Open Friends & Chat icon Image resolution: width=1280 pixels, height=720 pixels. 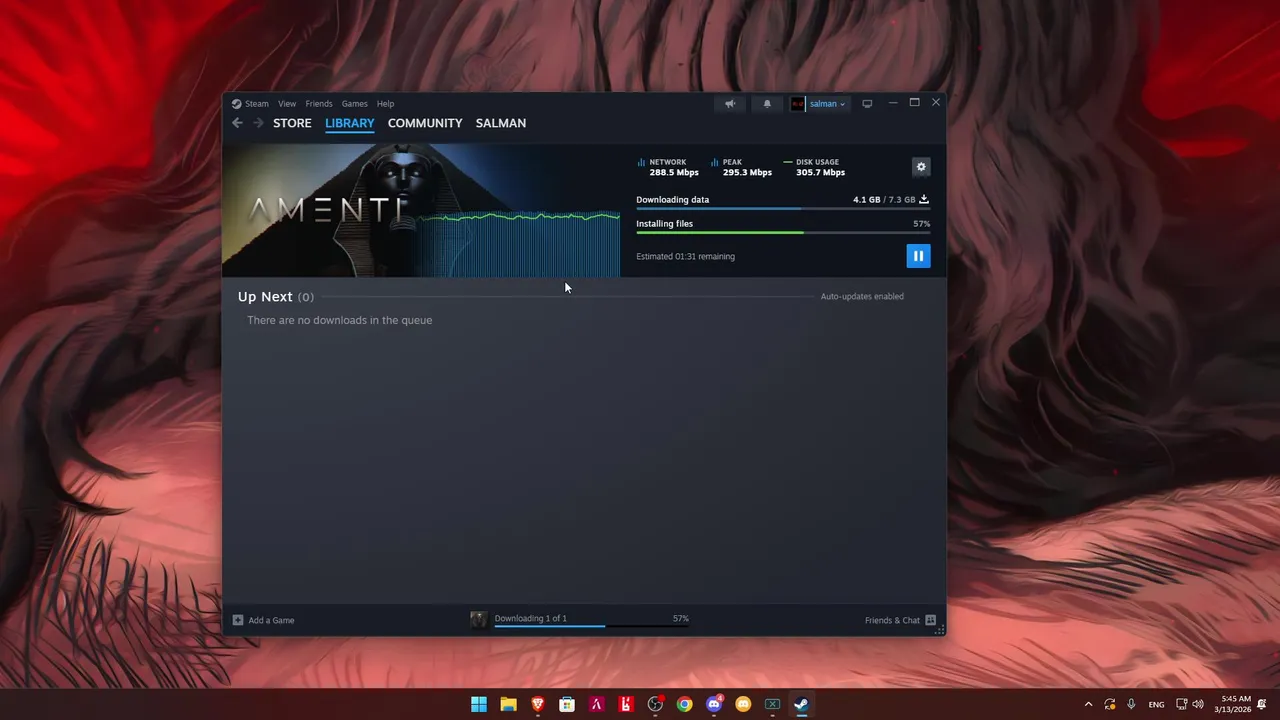(x=931, y=620)
